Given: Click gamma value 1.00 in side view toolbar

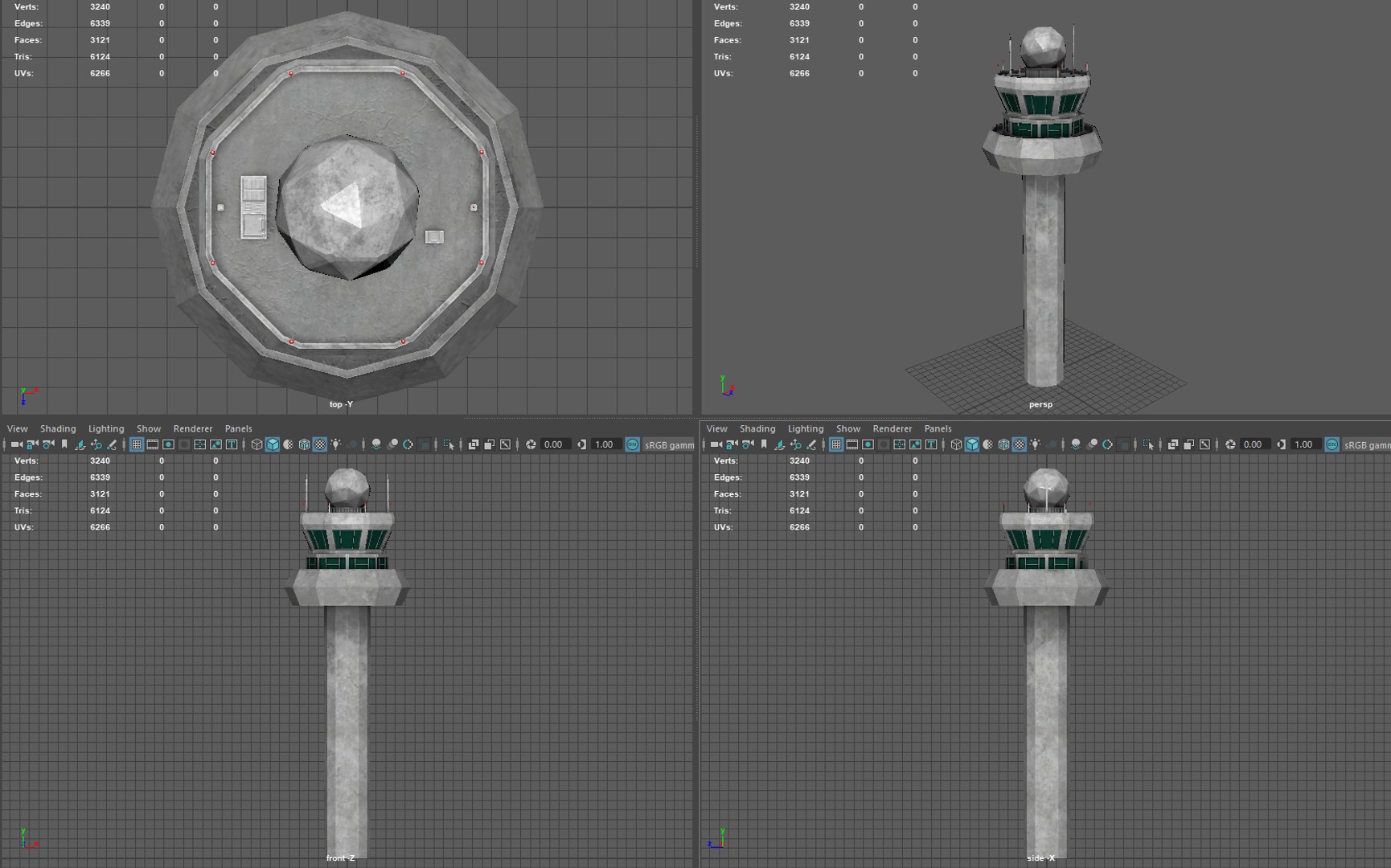Looking at the screenshot, I should [1304, 444].
